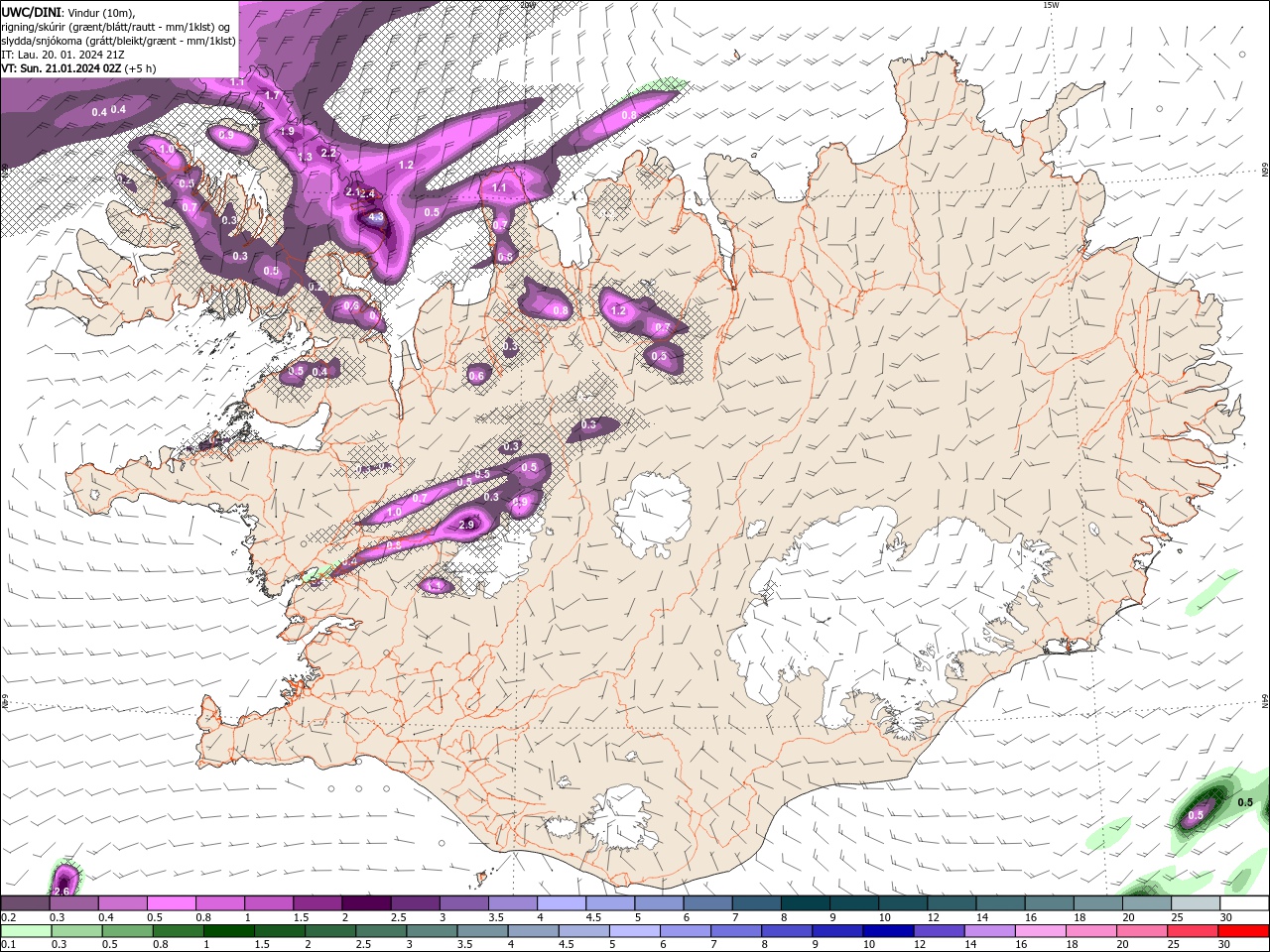Click the 1.9 precipitation value label

[287, 131]
